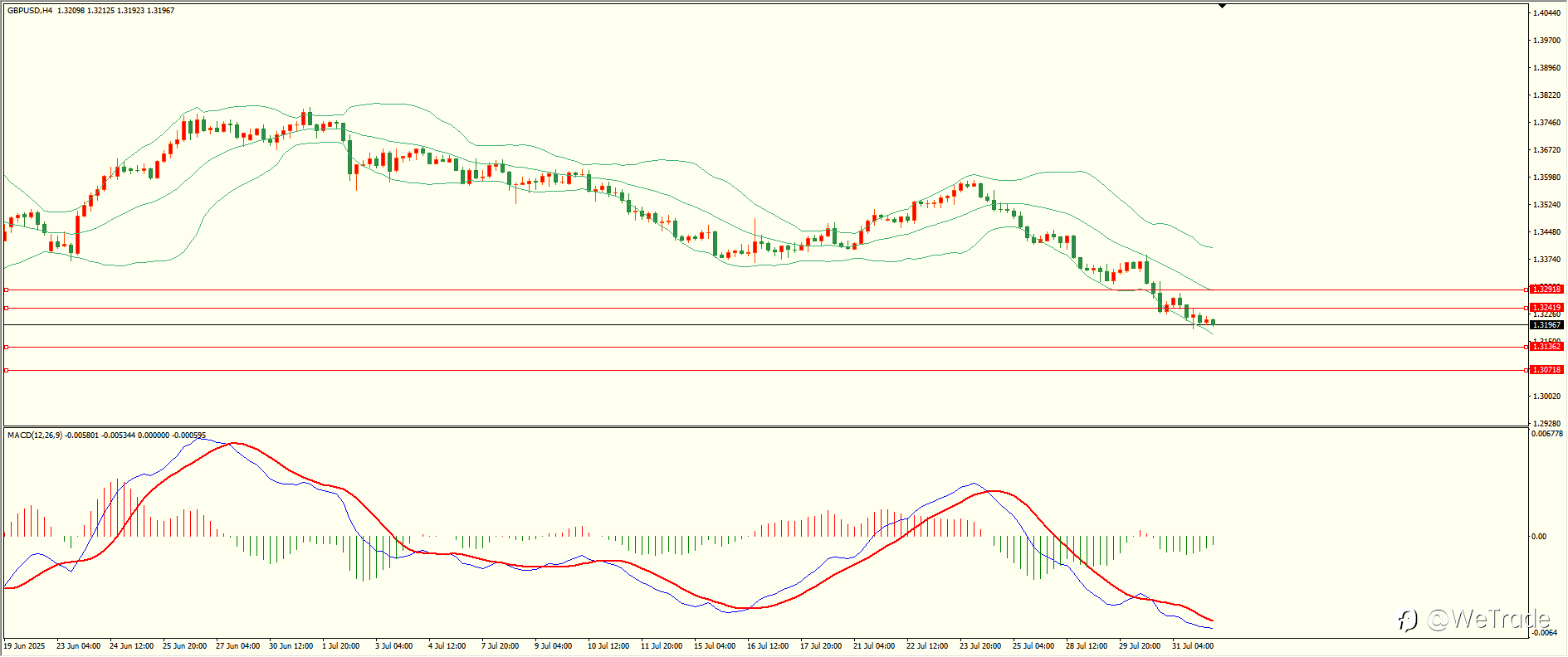The image size is (1568, 657).
Task: Select the 1.30718 red price tag
Action: pos(1547,370)
